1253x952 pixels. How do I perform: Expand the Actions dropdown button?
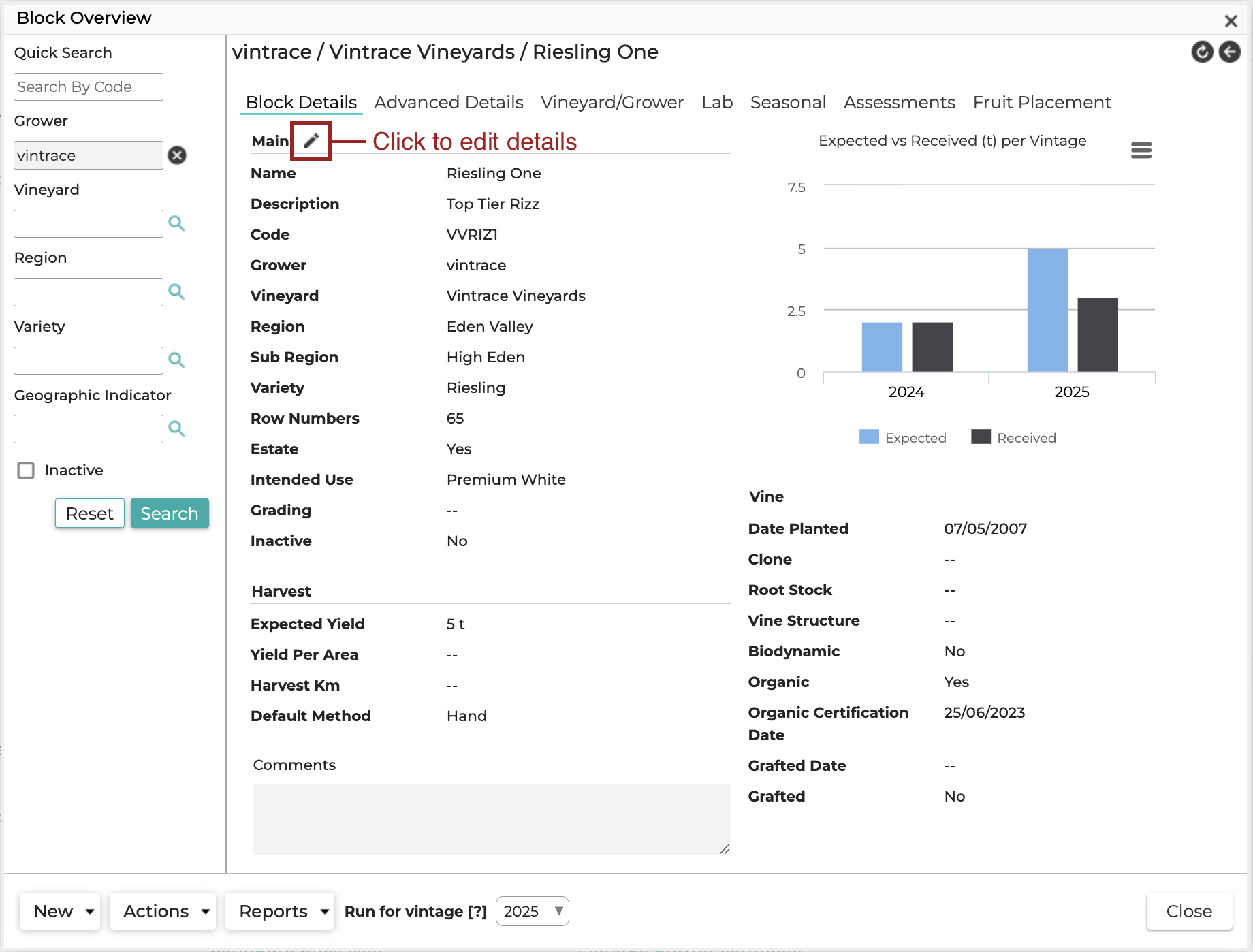click(163, 911)
